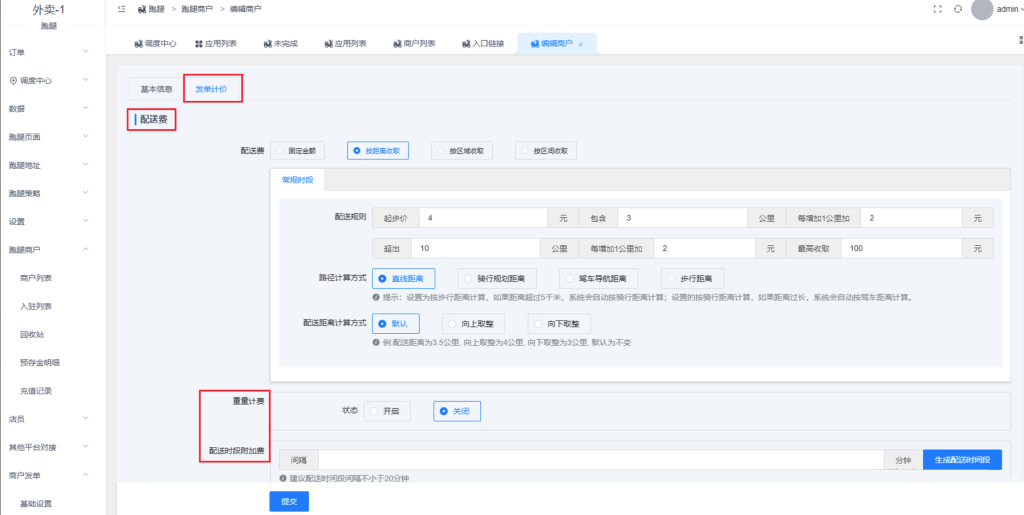Click the admin user avatar
1024x515 pixels.
pyautogui.click(x=982, y=9)
